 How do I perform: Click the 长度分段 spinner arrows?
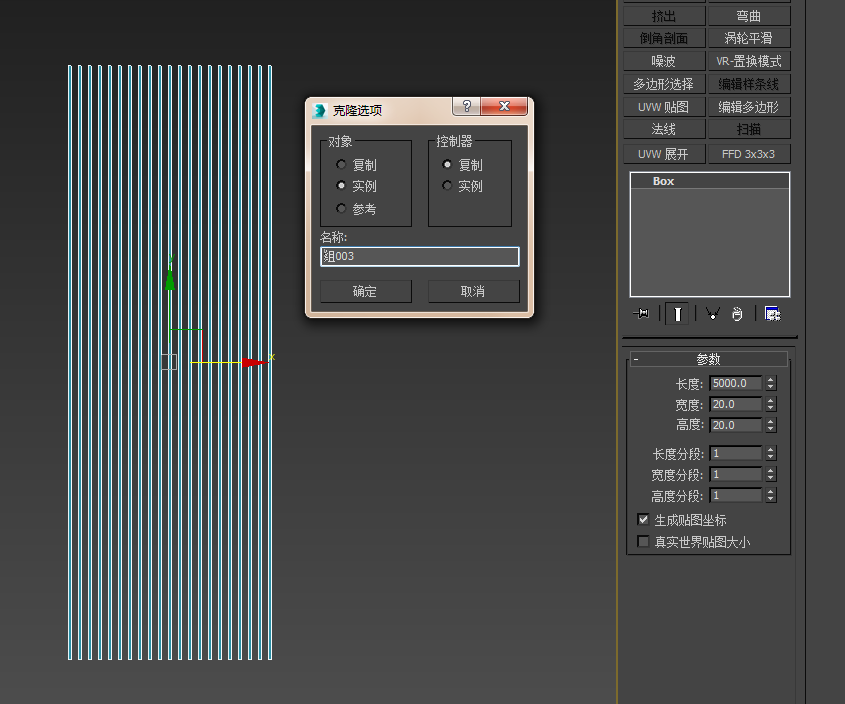pyautogui.click(x=771, y=453)
